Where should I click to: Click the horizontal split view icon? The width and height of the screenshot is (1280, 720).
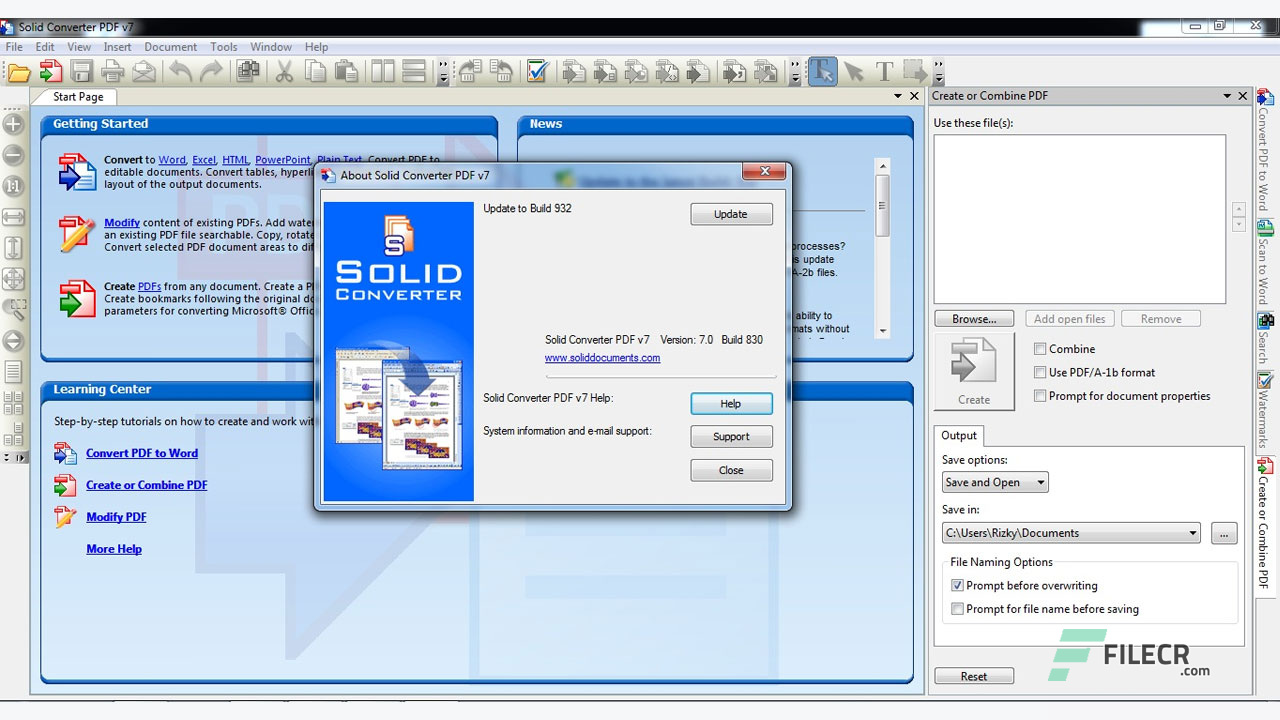coord(414,72)
